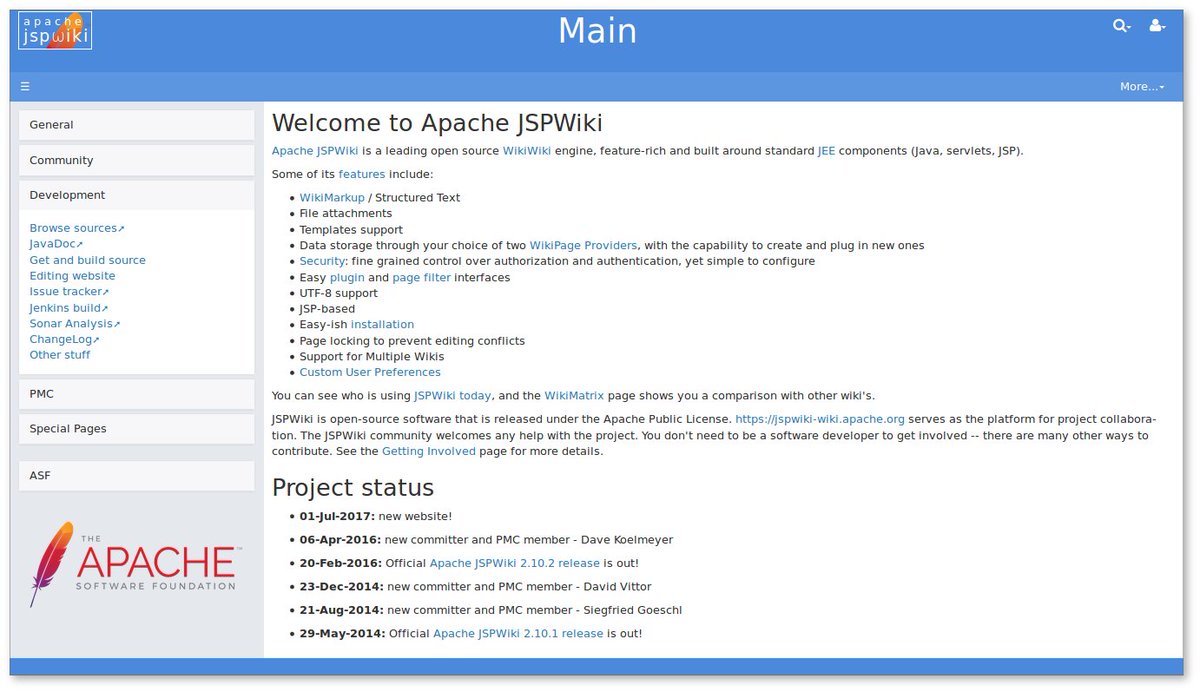
Task: Open the Issue tracker link
Action: (x=69, y=292)
